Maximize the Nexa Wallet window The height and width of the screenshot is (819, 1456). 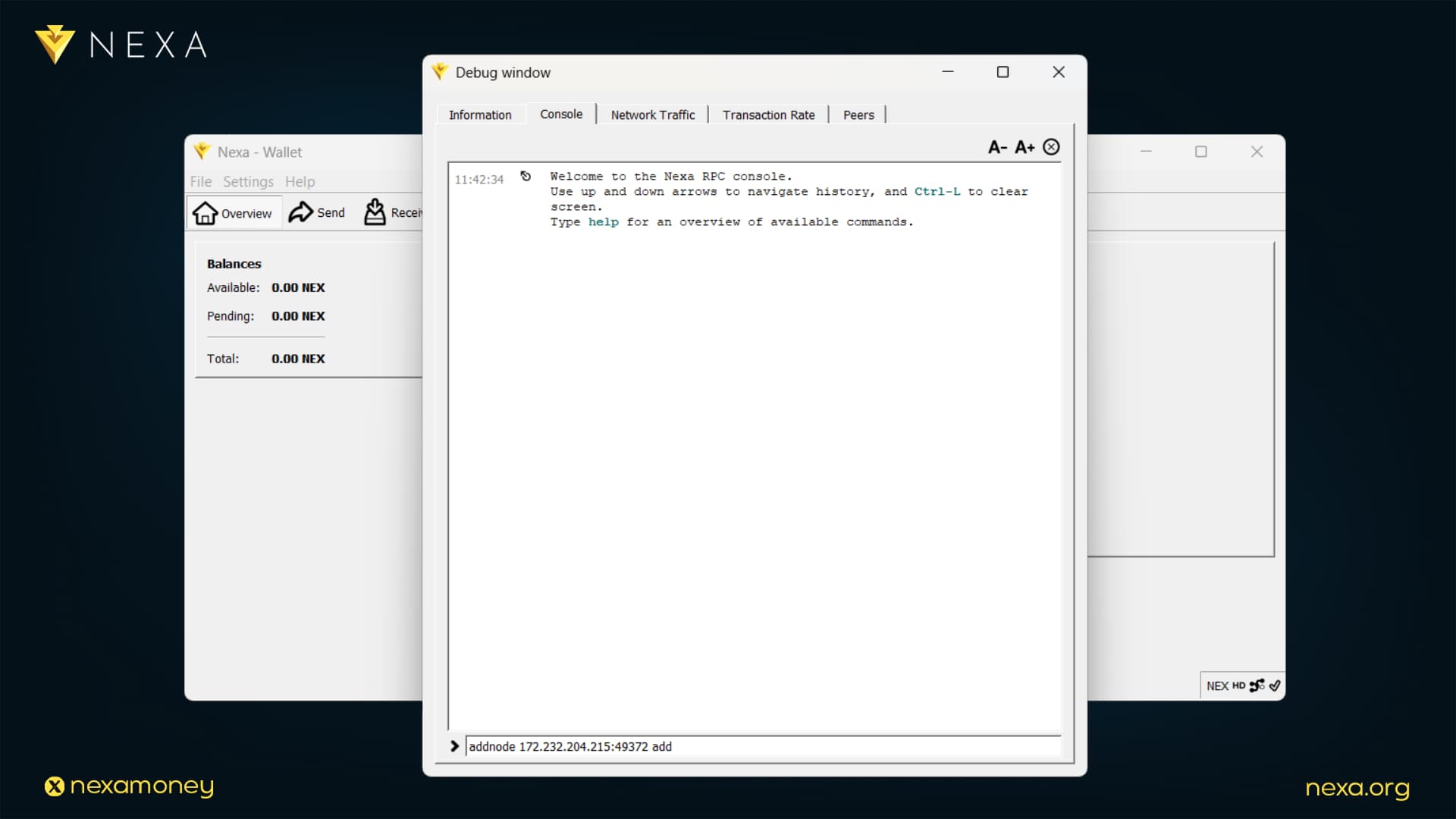point(1201,152)
